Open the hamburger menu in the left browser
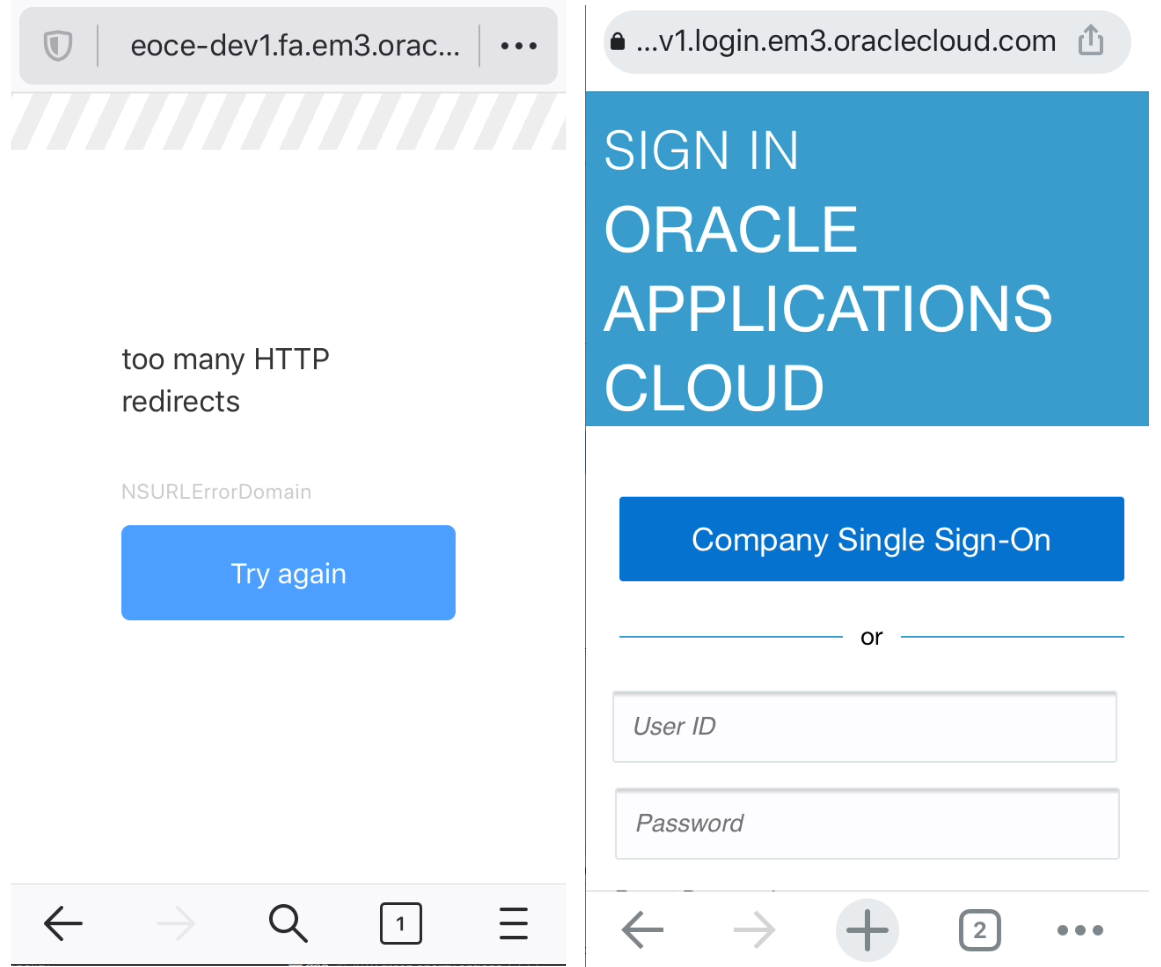Screen dimensions: 1161x967 pyautogui.click(x=512, y=923)
